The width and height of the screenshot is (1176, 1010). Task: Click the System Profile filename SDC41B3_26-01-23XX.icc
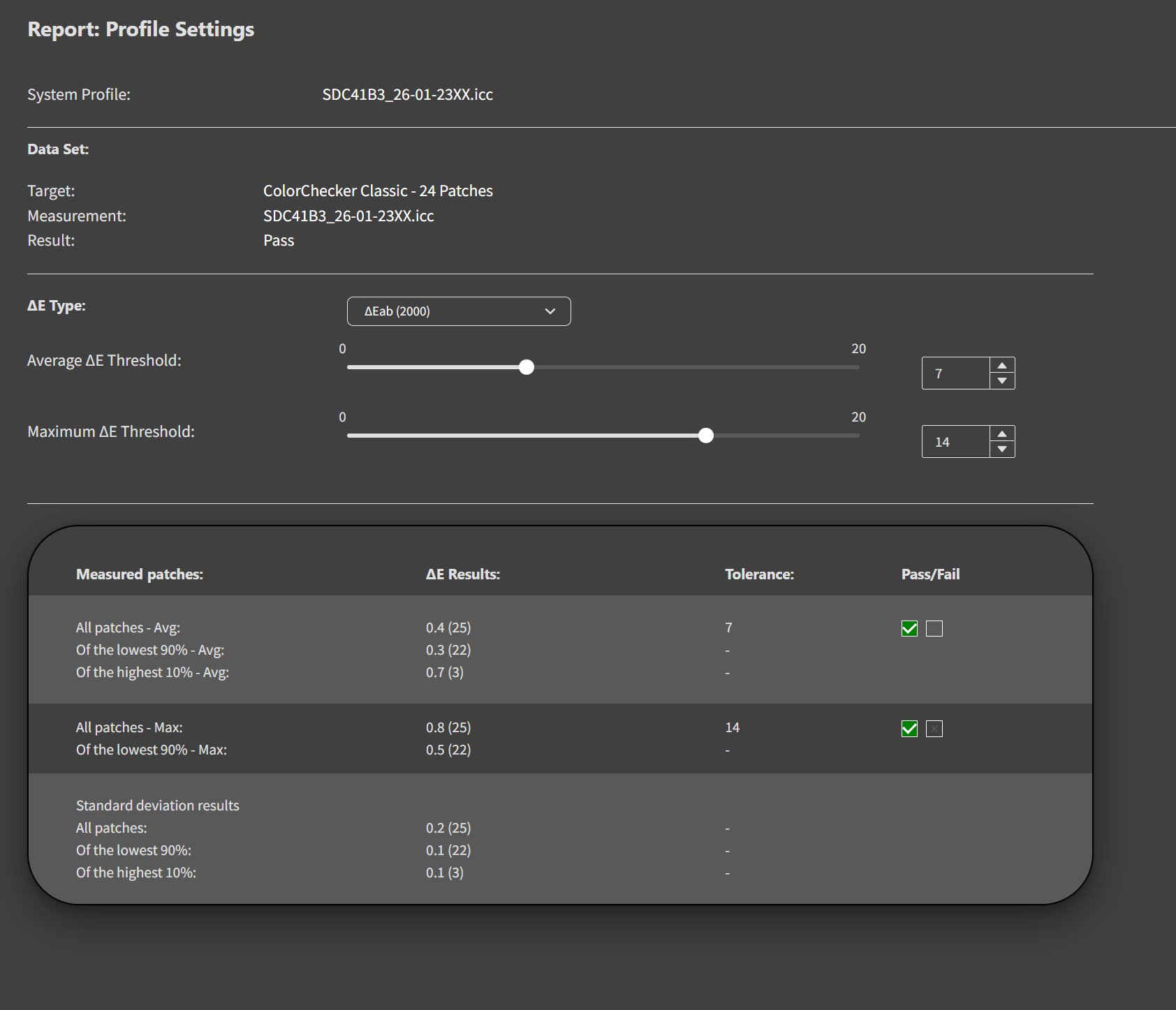[x=407, y=94]
